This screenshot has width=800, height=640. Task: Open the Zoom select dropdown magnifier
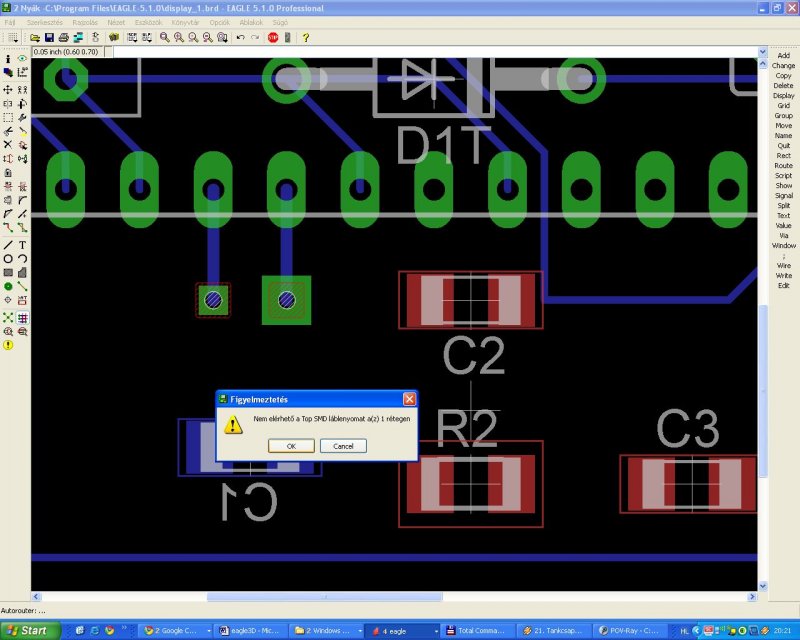coord(222,37)
